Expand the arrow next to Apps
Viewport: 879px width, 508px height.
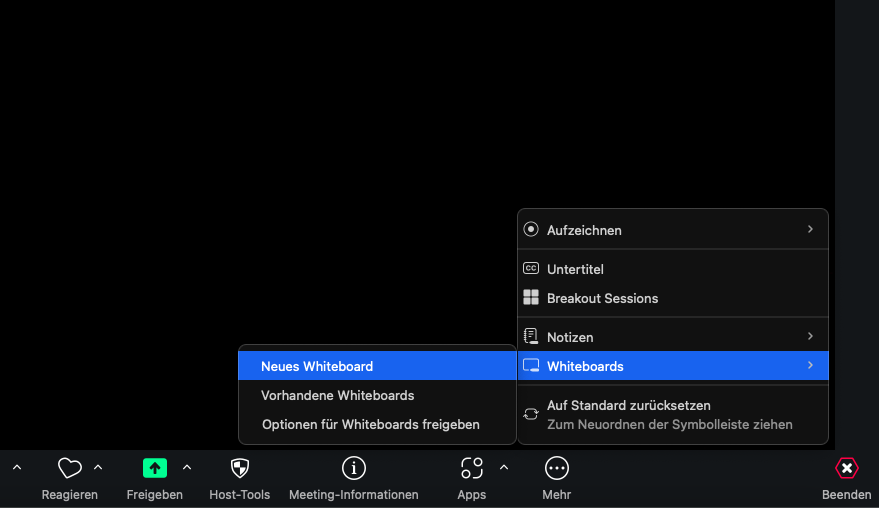coord(504,467)
